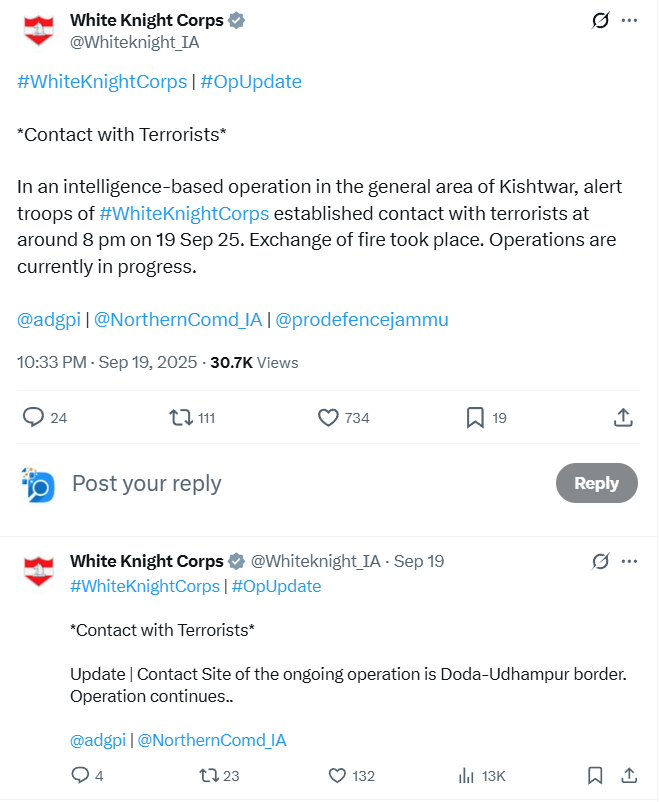Repost the Doda-Udhampur update reply
This screenshot has width=659, height=802.
208,775
